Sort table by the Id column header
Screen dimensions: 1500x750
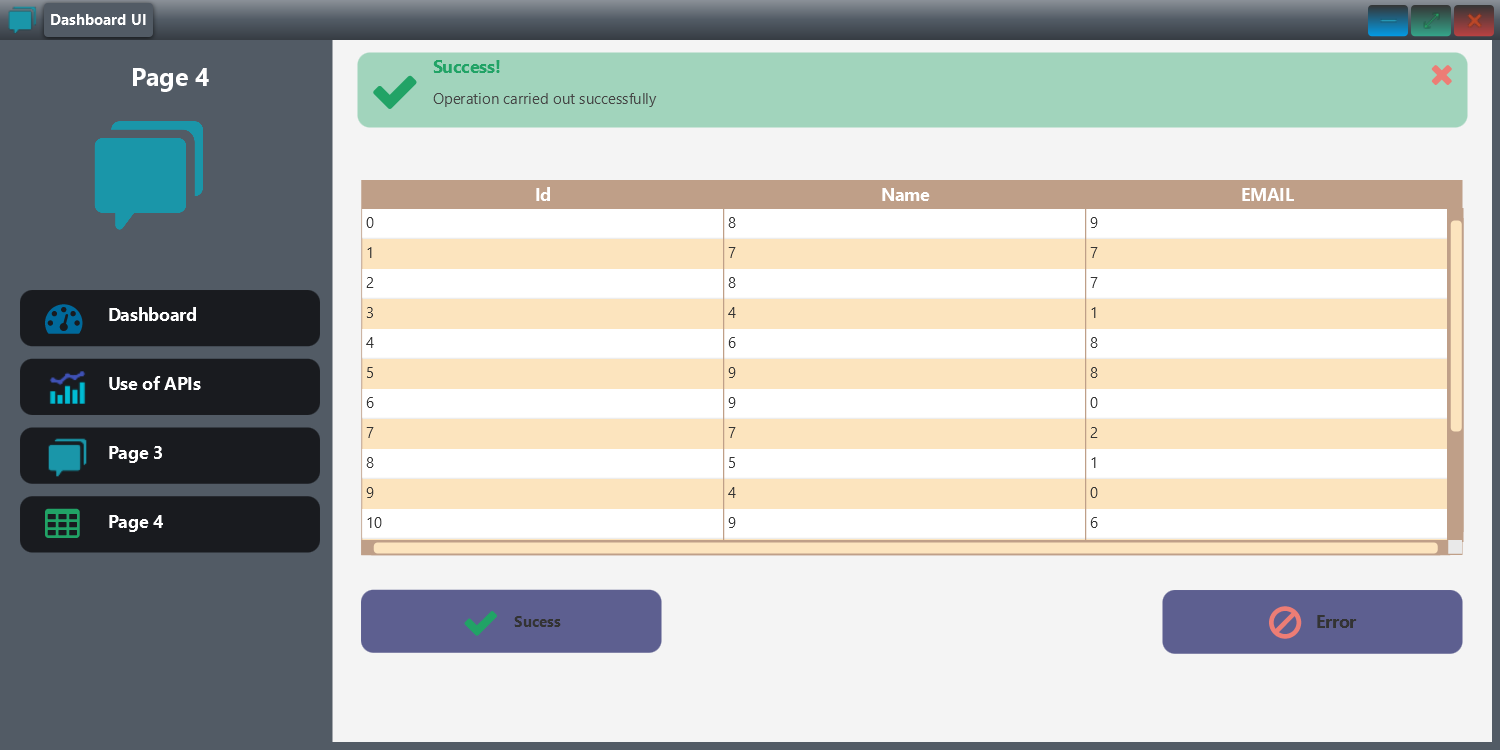tap(543, 195)
